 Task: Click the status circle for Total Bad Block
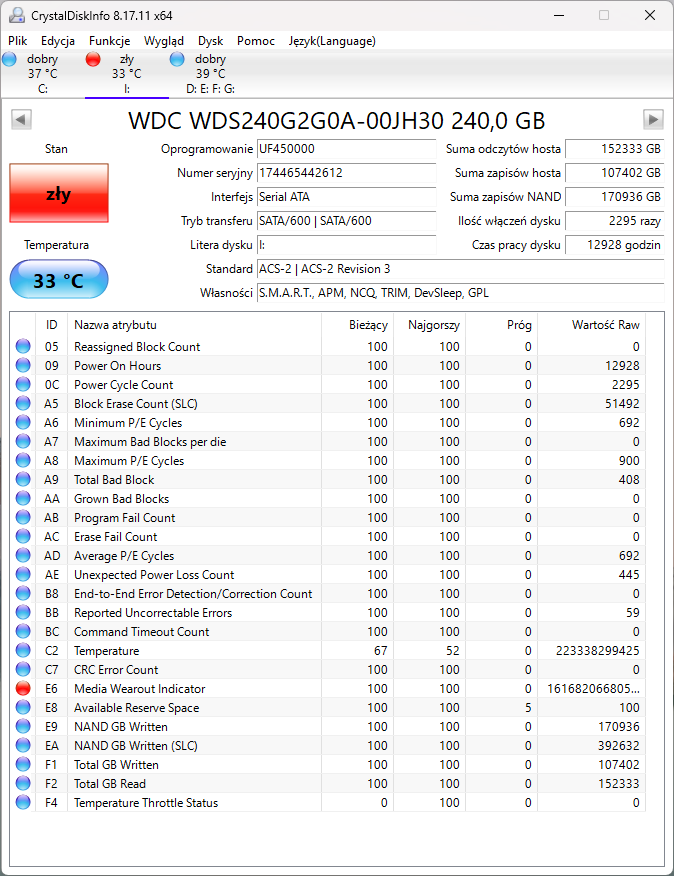(x=23, y=479)
